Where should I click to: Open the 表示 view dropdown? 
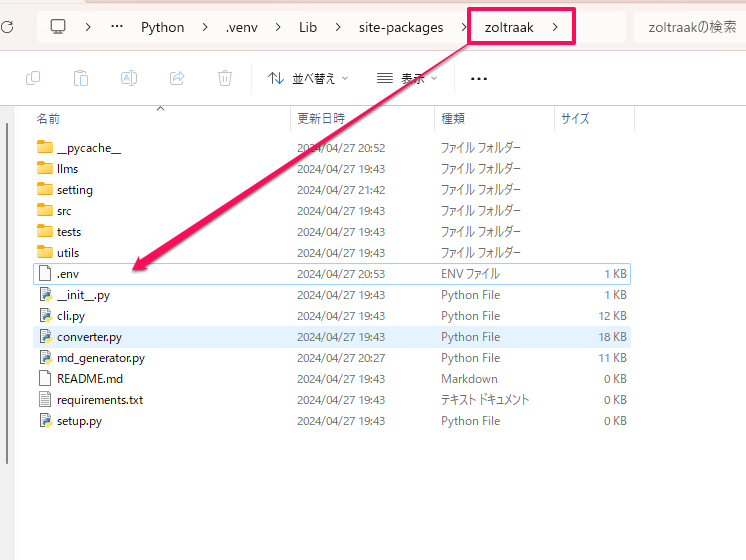(x=407, y=79)
